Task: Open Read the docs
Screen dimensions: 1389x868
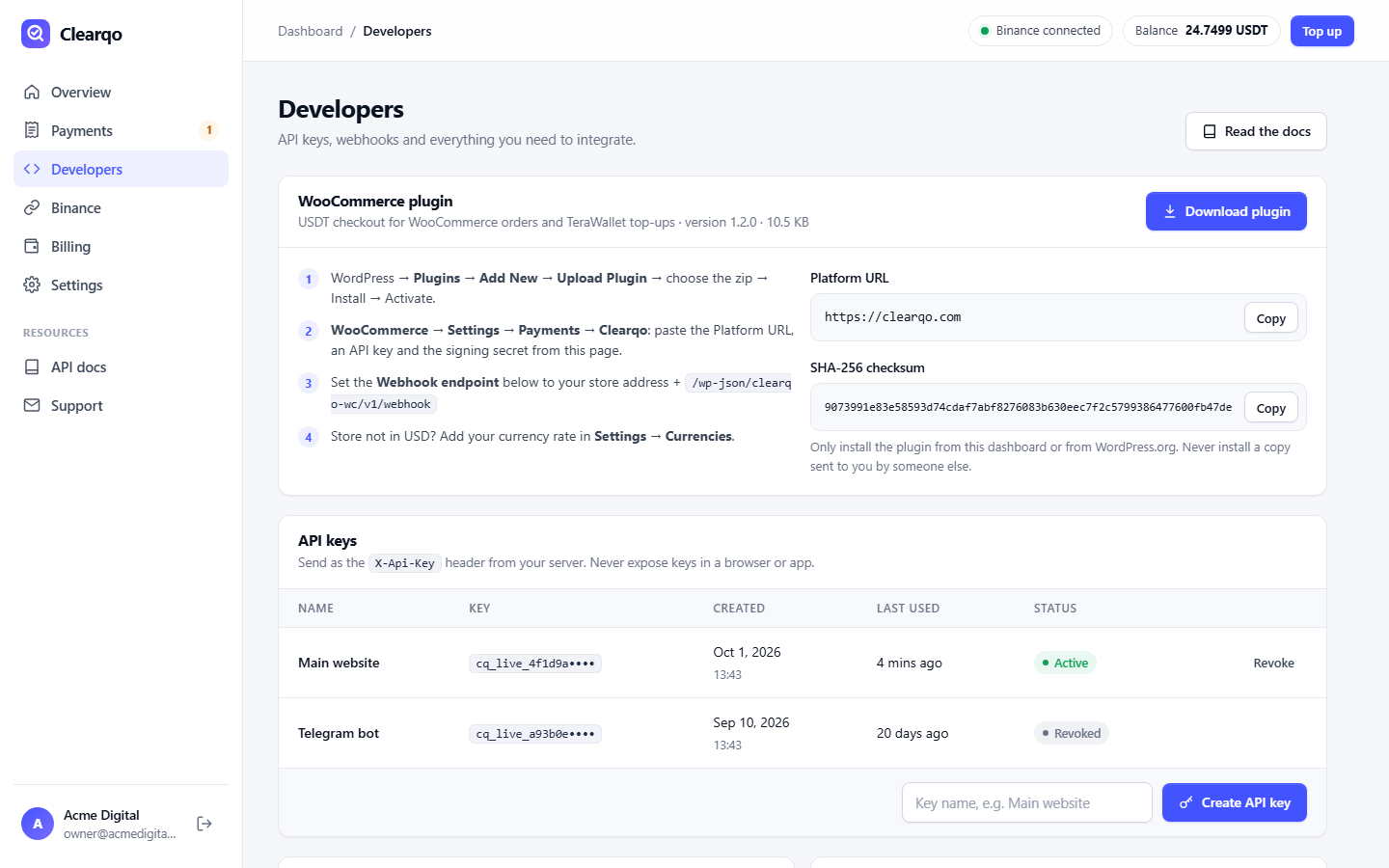Action: 1256,131
